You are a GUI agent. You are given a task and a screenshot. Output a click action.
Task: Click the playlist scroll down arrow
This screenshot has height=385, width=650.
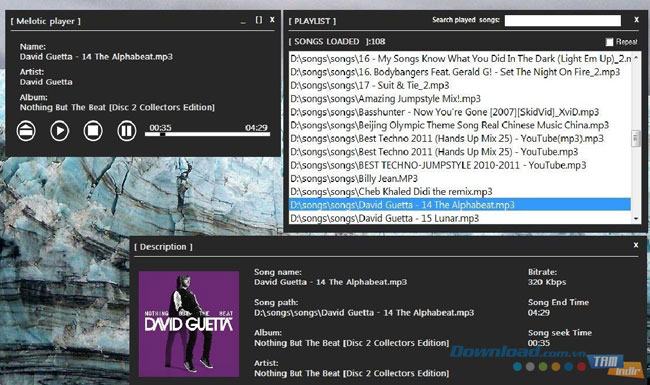point(636,218)
